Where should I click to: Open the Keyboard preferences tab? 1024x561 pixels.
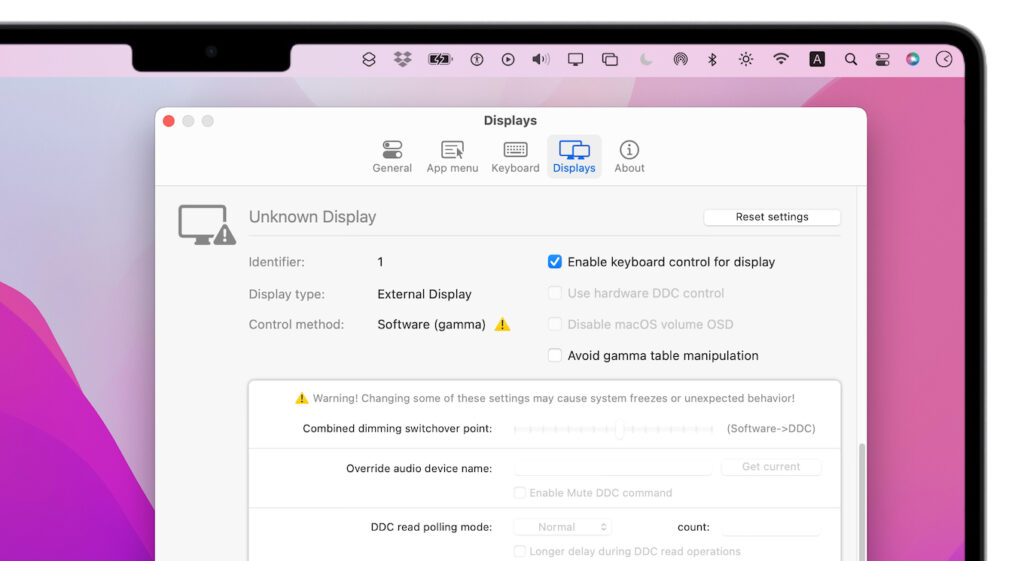coord(515,157)
